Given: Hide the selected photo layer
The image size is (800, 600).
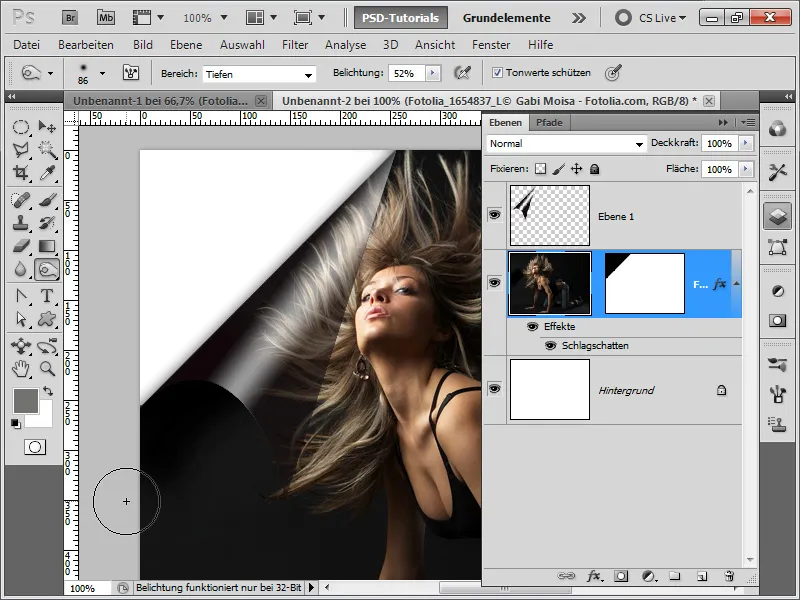Looking at the screenshot, I should 494,283.
